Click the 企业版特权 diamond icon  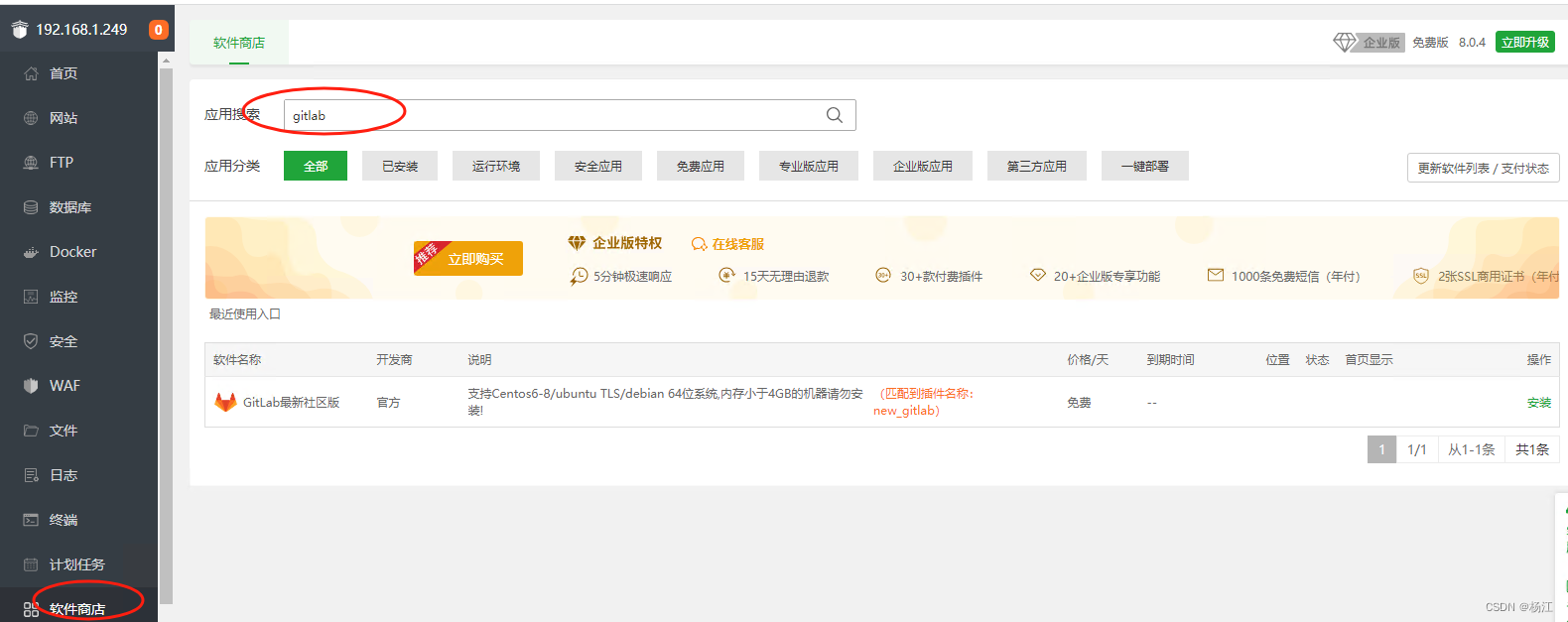click(x=577, y=243)
